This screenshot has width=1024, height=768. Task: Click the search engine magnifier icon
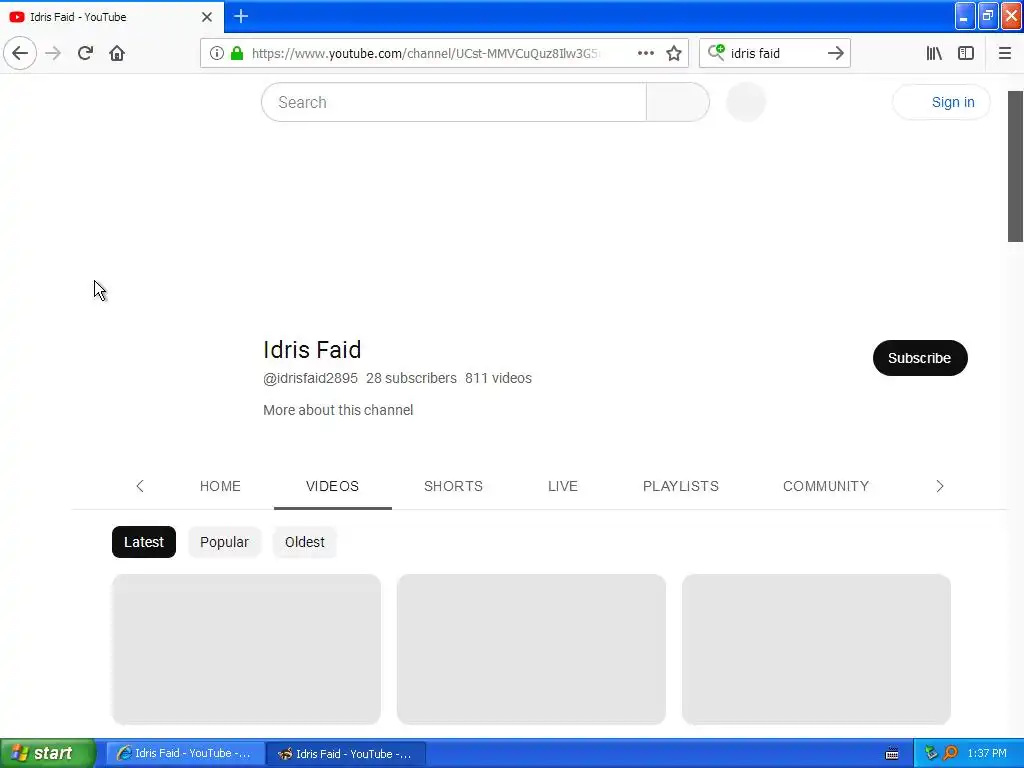point(716,52)
